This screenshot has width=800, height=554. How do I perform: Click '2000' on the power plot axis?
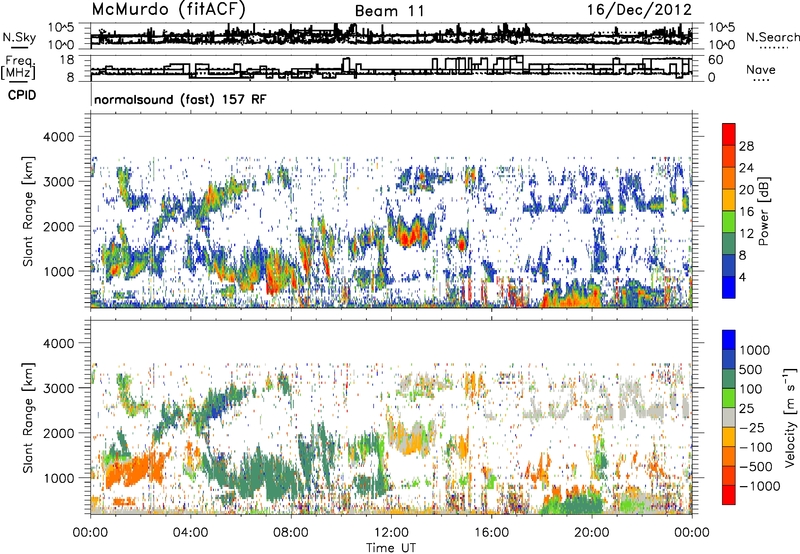pos(58,226)
